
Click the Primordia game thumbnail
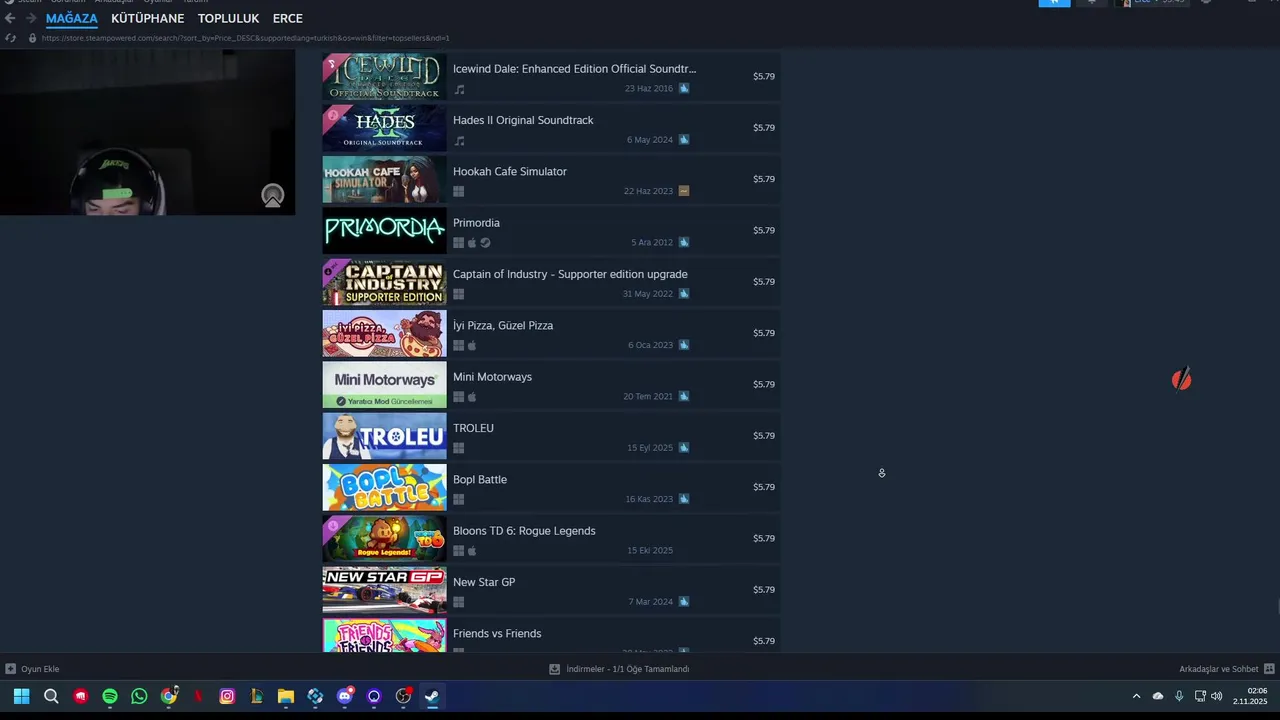(x=384, y=230)
